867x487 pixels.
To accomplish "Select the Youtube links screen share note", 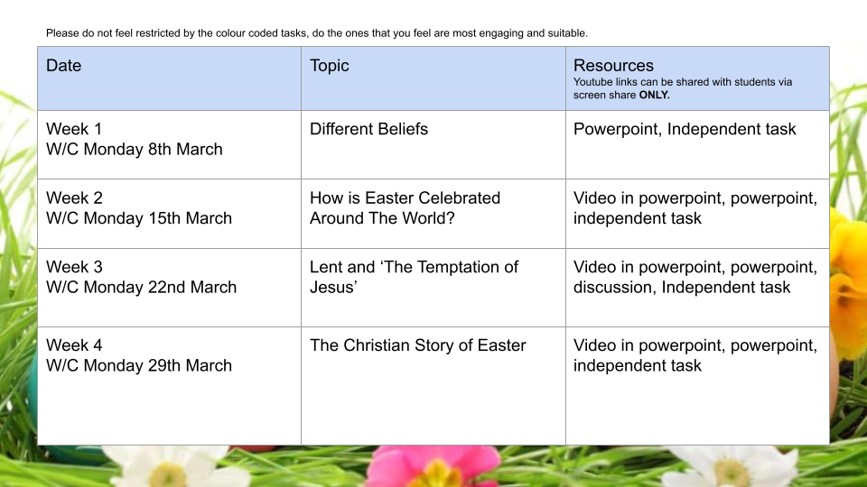I will pos(682,88).
